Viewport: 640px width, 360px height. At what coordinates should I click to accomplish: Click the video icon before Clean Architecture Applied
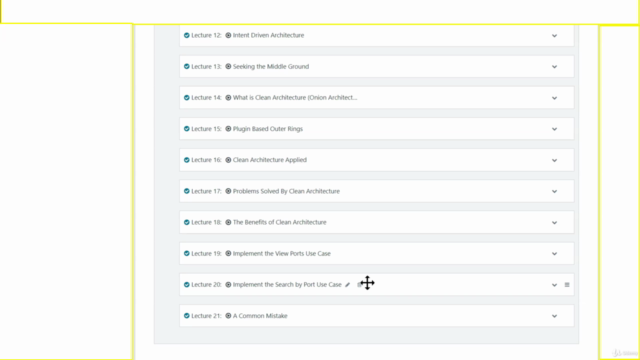[228, 160]
